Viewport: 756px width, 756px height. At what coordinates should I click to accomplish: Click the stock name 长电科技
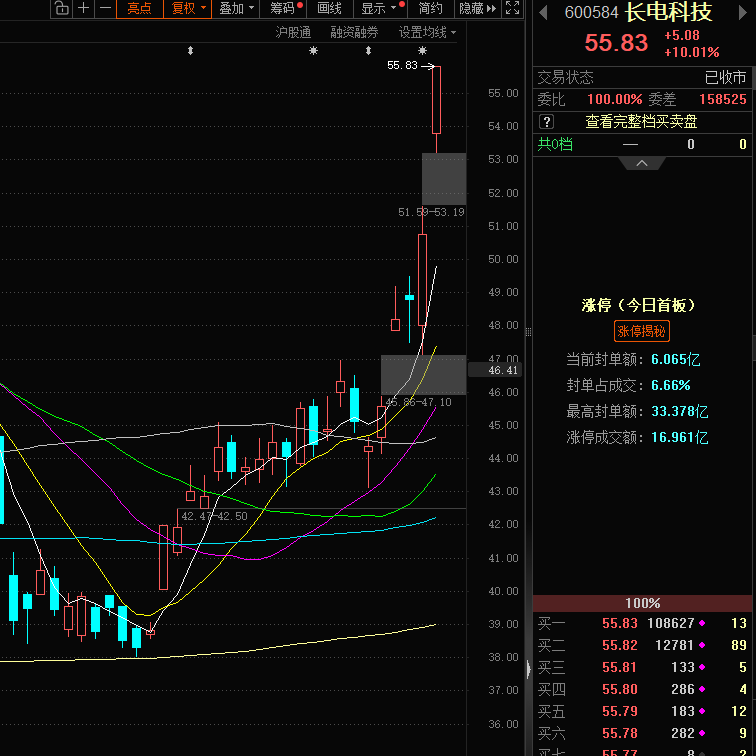point(668,12)
